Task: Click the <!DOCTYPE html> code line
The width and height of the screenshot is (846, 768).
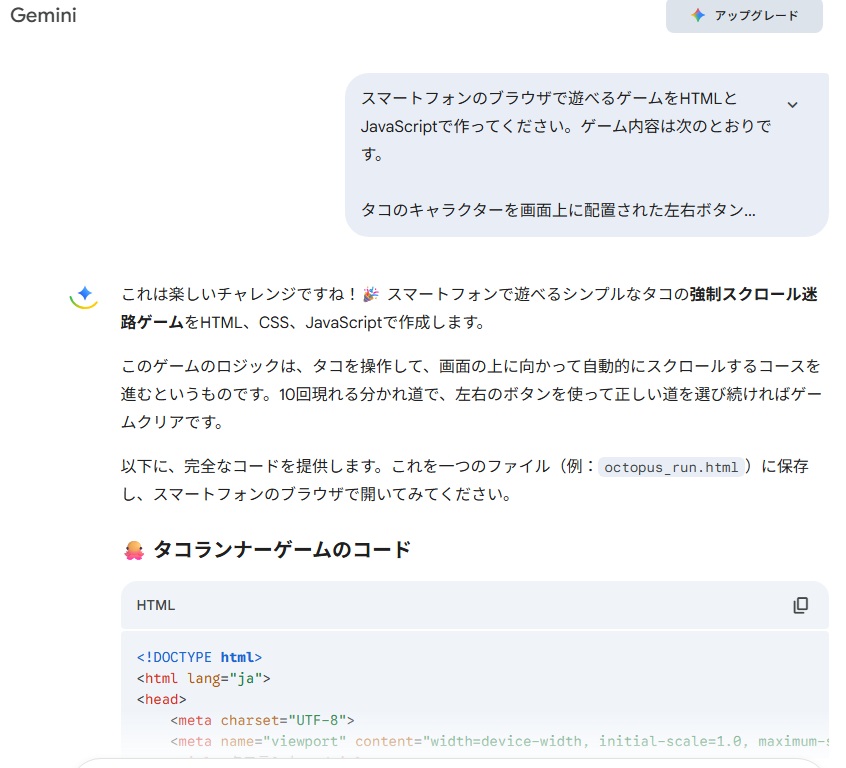Action: pyautogui.click(x=199, y=657)
